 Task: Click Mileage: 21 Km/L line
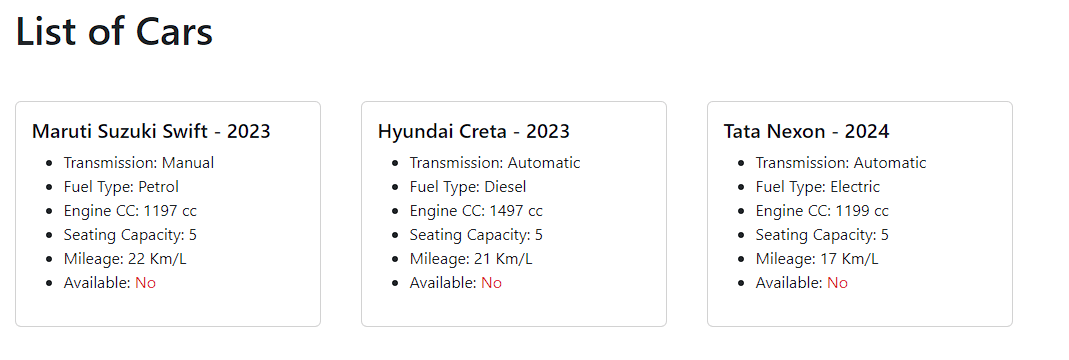tap(471, 259)
